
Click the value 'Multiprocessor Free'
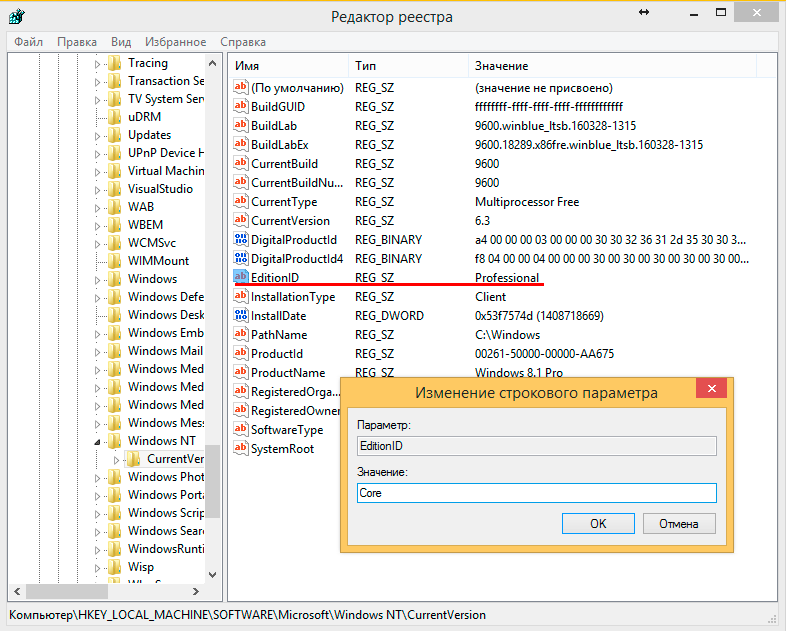pos(527,201)
